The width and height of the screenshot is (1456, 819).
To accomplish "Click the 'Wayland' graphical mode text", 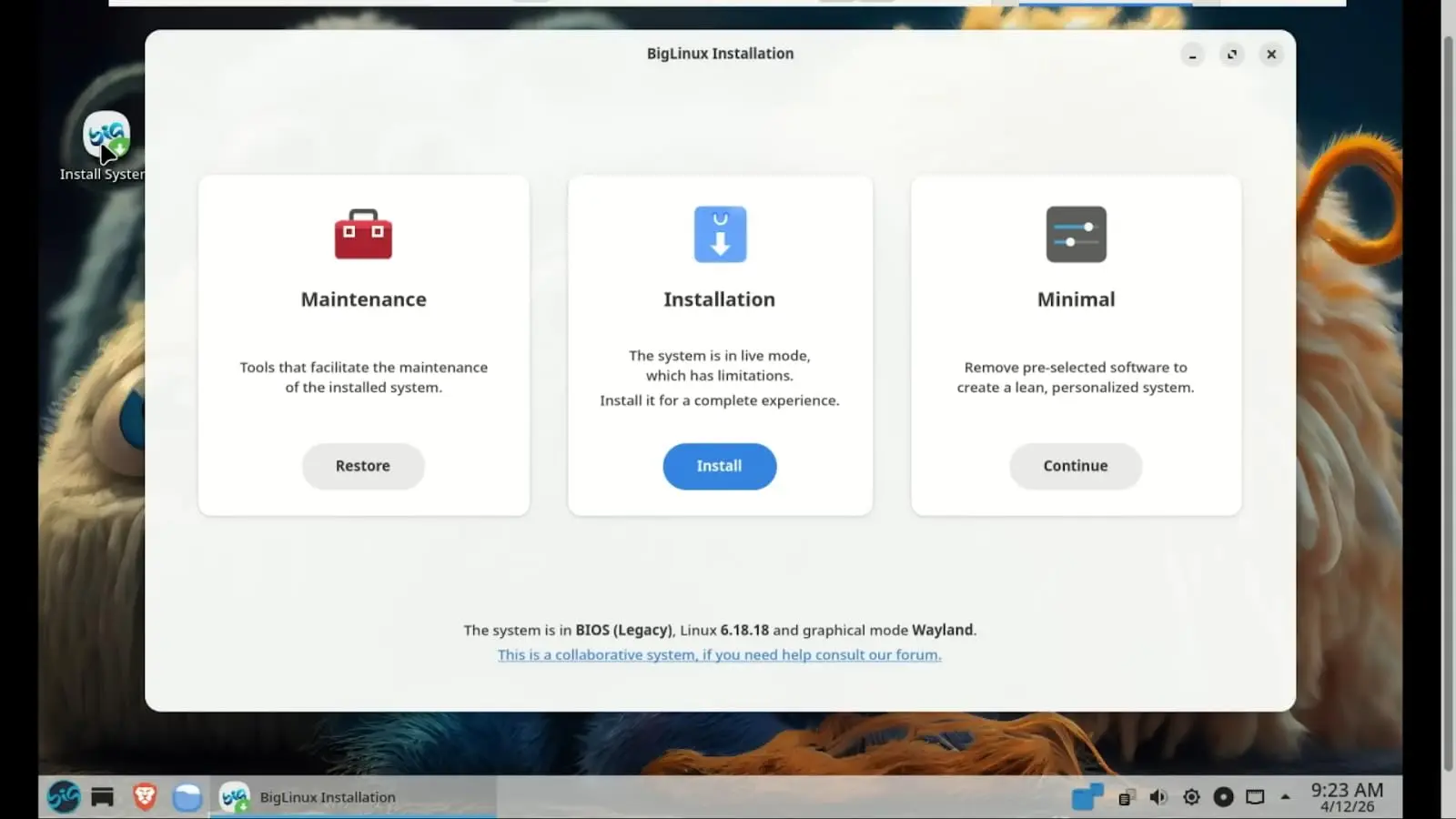I will tap(942, 630).
